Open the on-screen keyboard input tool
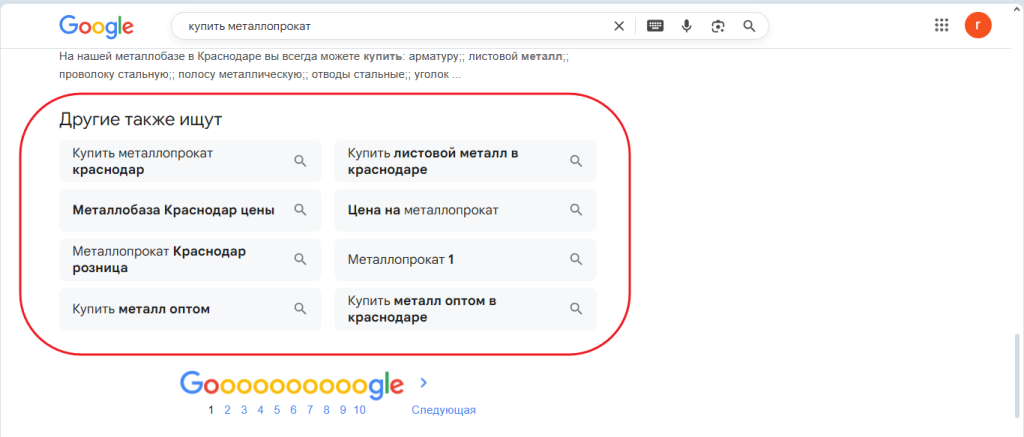The height and width of the screenshot is (437, 1024). 655,26
